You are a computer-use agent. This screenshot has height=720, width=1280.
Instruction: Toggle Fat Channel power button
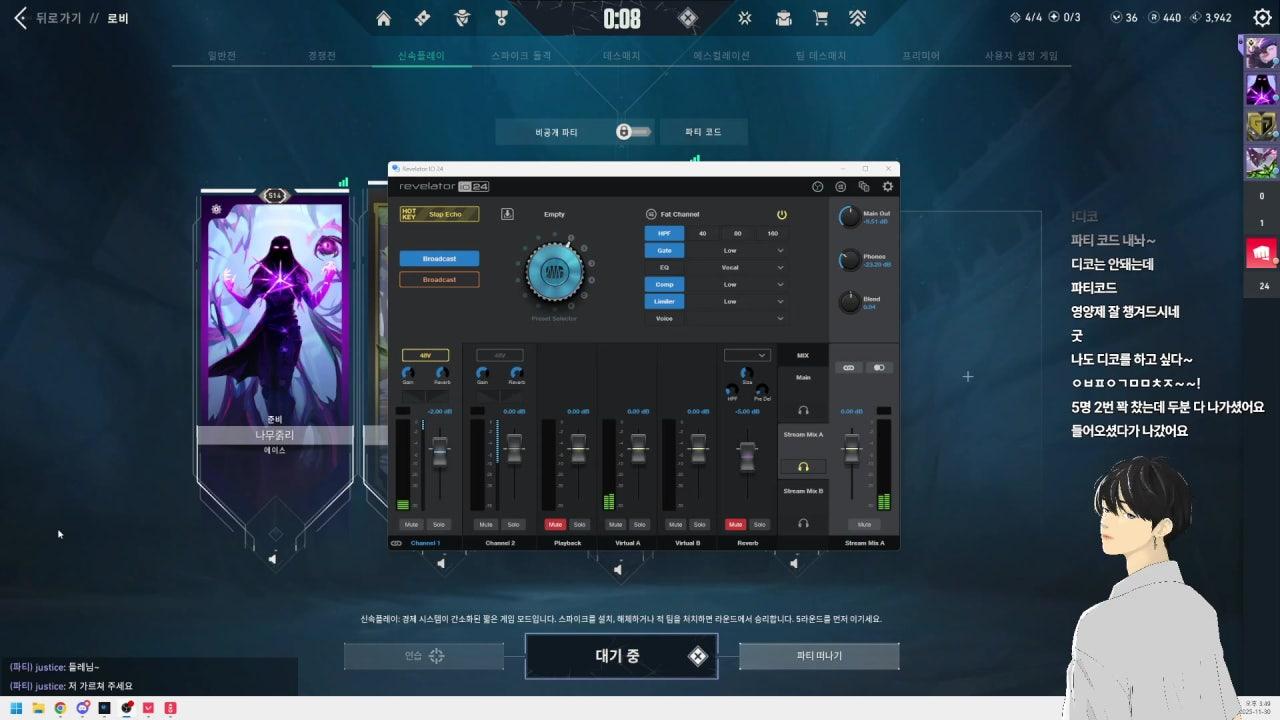tap(782, 214)
